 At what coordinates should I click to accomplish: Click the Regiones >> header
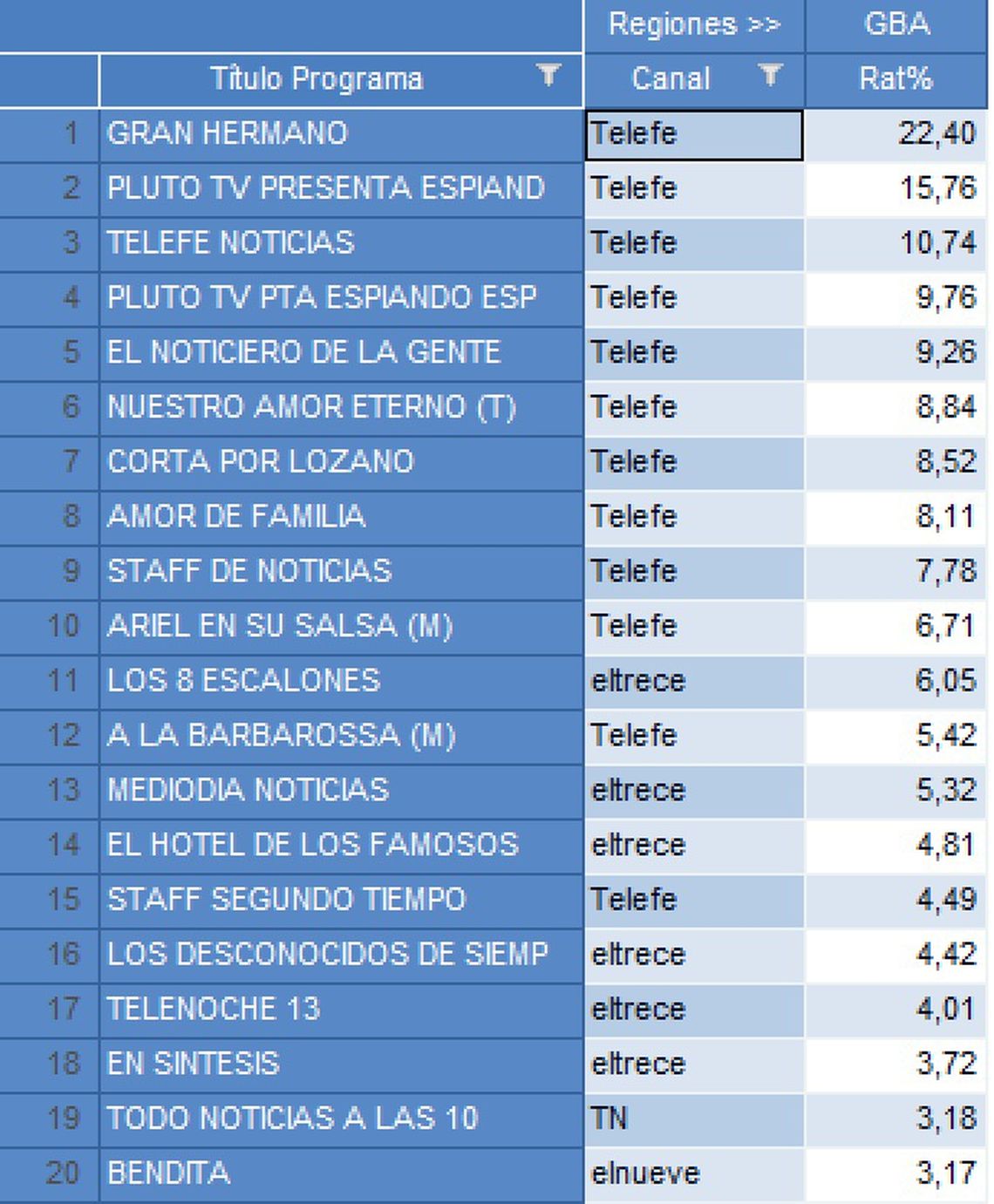tap(693, 24)
